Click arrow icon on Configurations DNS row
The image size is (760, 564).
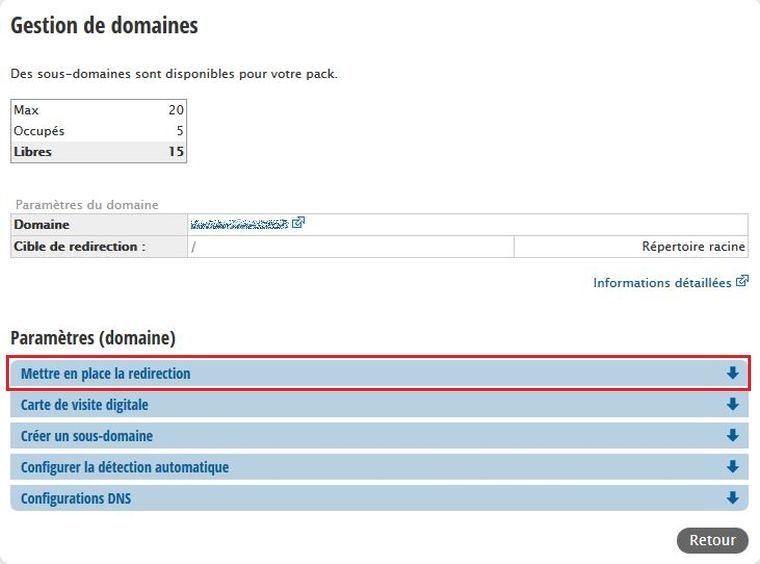click(x=732, y=498)
